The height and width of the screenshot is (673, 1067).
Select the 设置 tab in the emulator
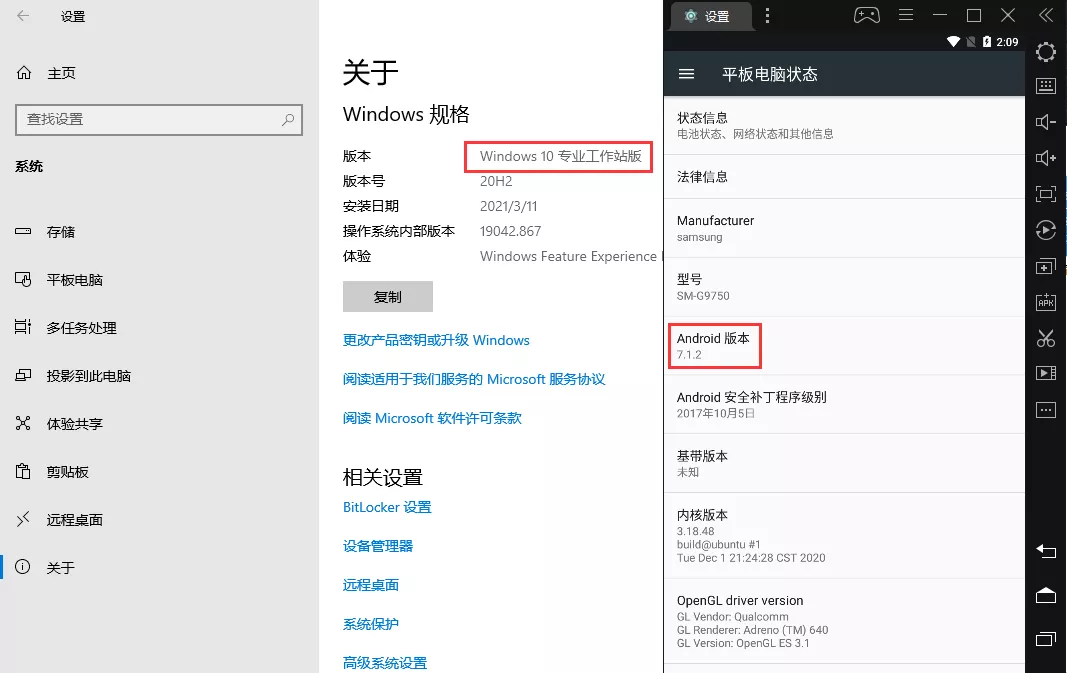tap(711, 16)
